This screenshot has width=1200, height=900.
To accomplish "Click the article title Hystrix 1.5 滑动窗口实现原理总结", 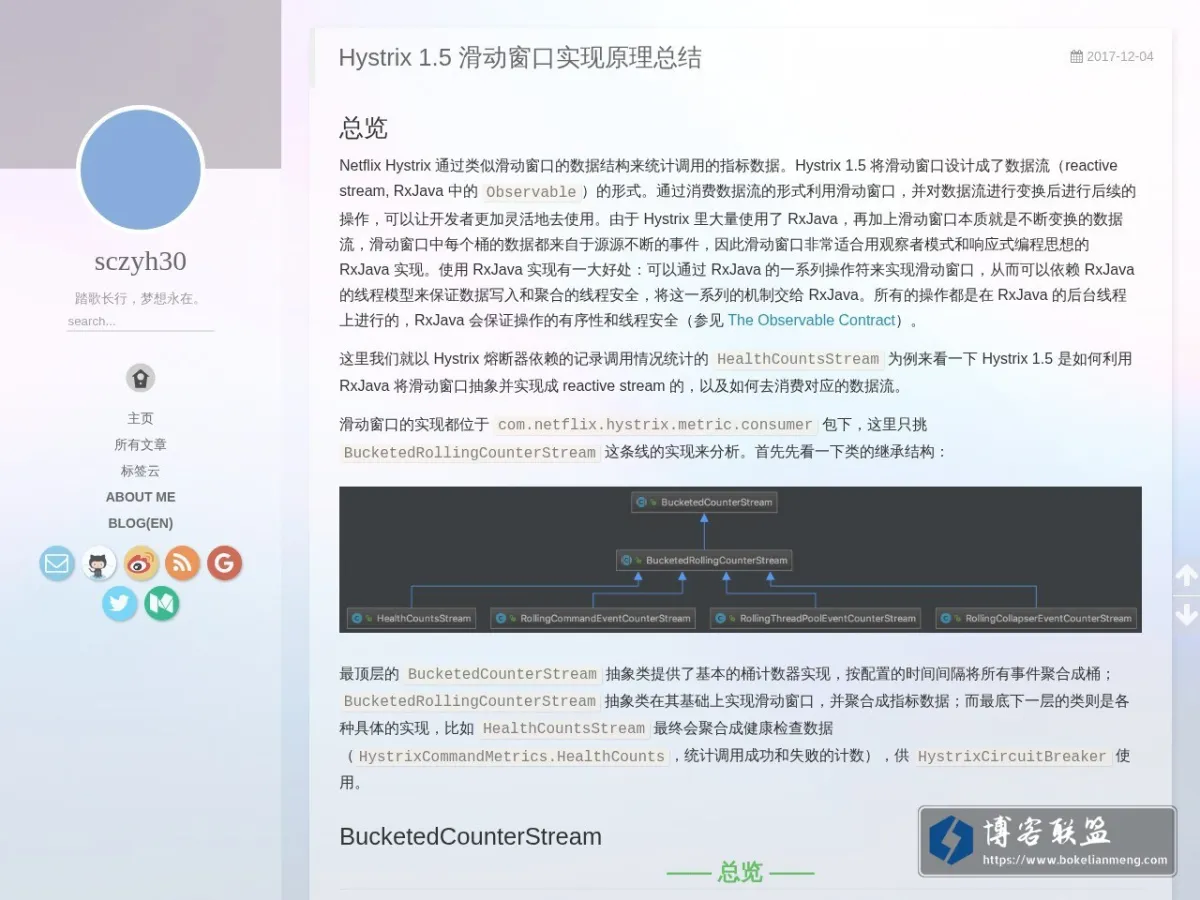I will [520, 57].
